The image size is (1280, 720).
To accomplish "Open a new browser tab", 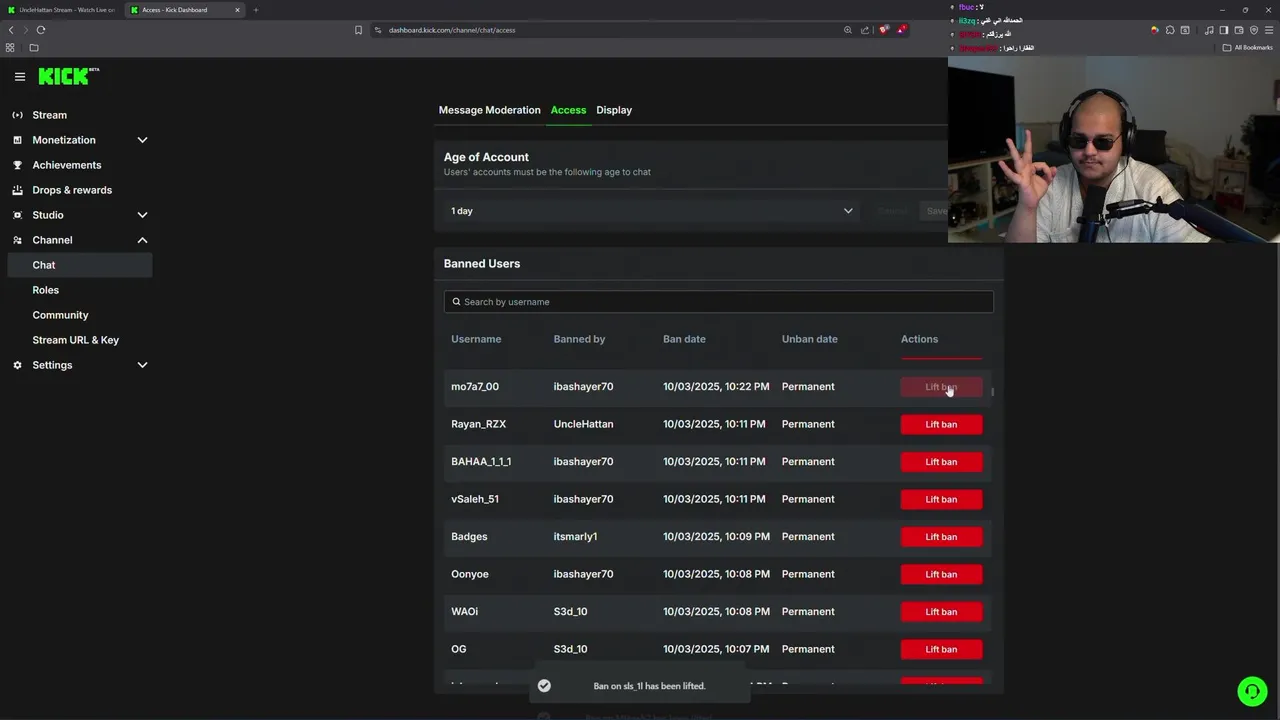I will point(256,10).
